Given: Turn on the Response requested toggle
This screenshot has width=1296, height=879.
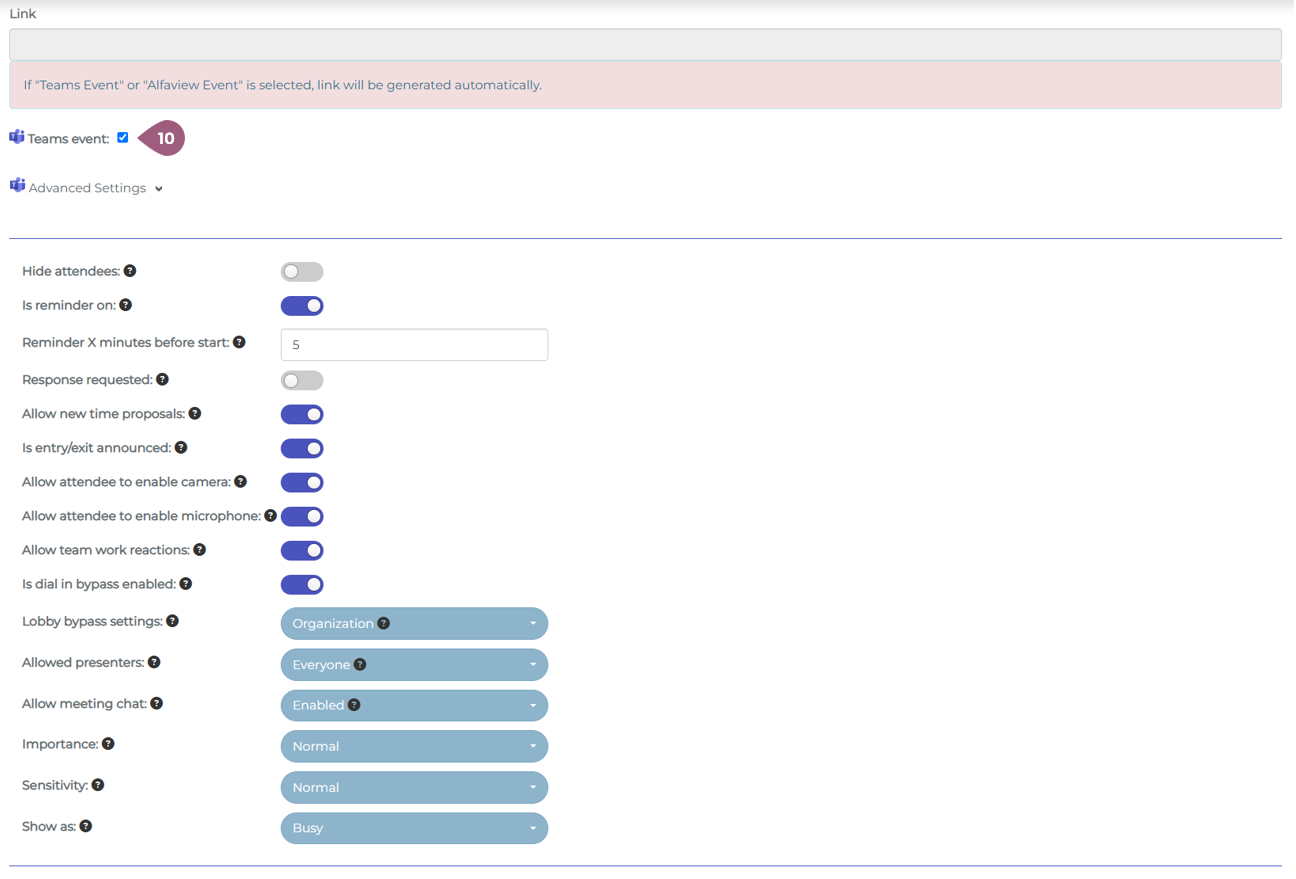Looking at the screenshot, I should 302,381.
